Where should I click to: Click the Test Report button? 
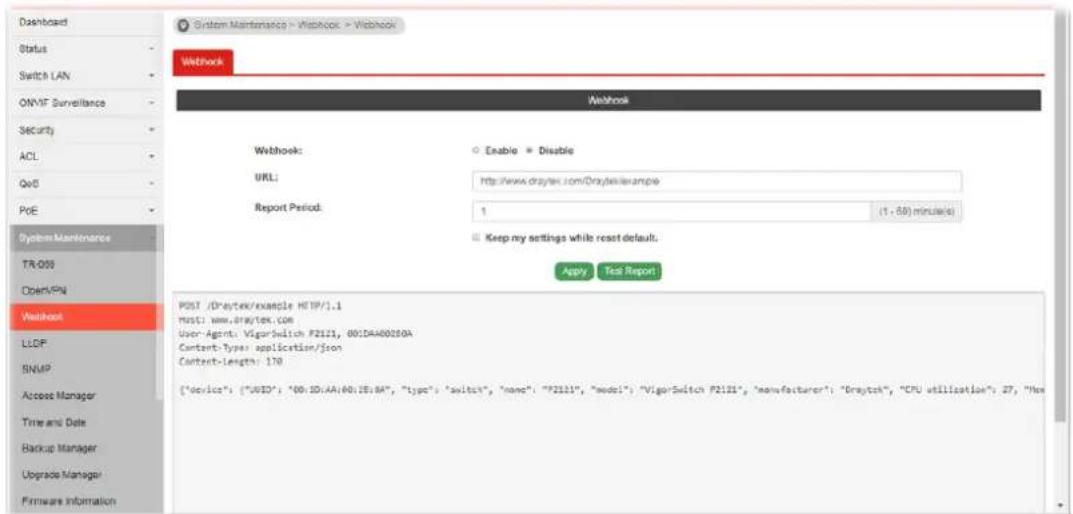(629, 272)
